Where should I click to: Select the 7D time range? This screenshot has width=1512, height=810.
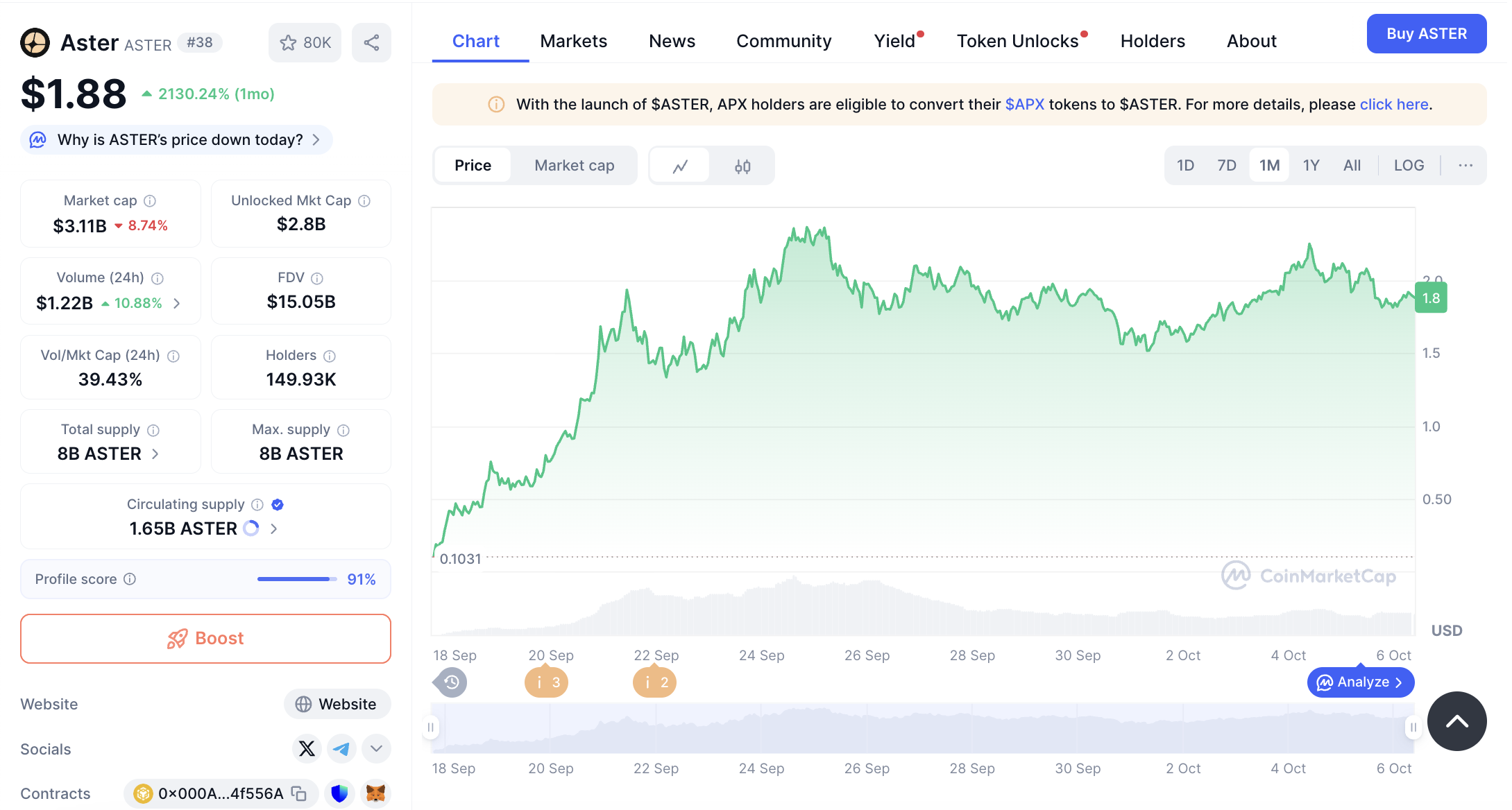(x=1226, y=166)
